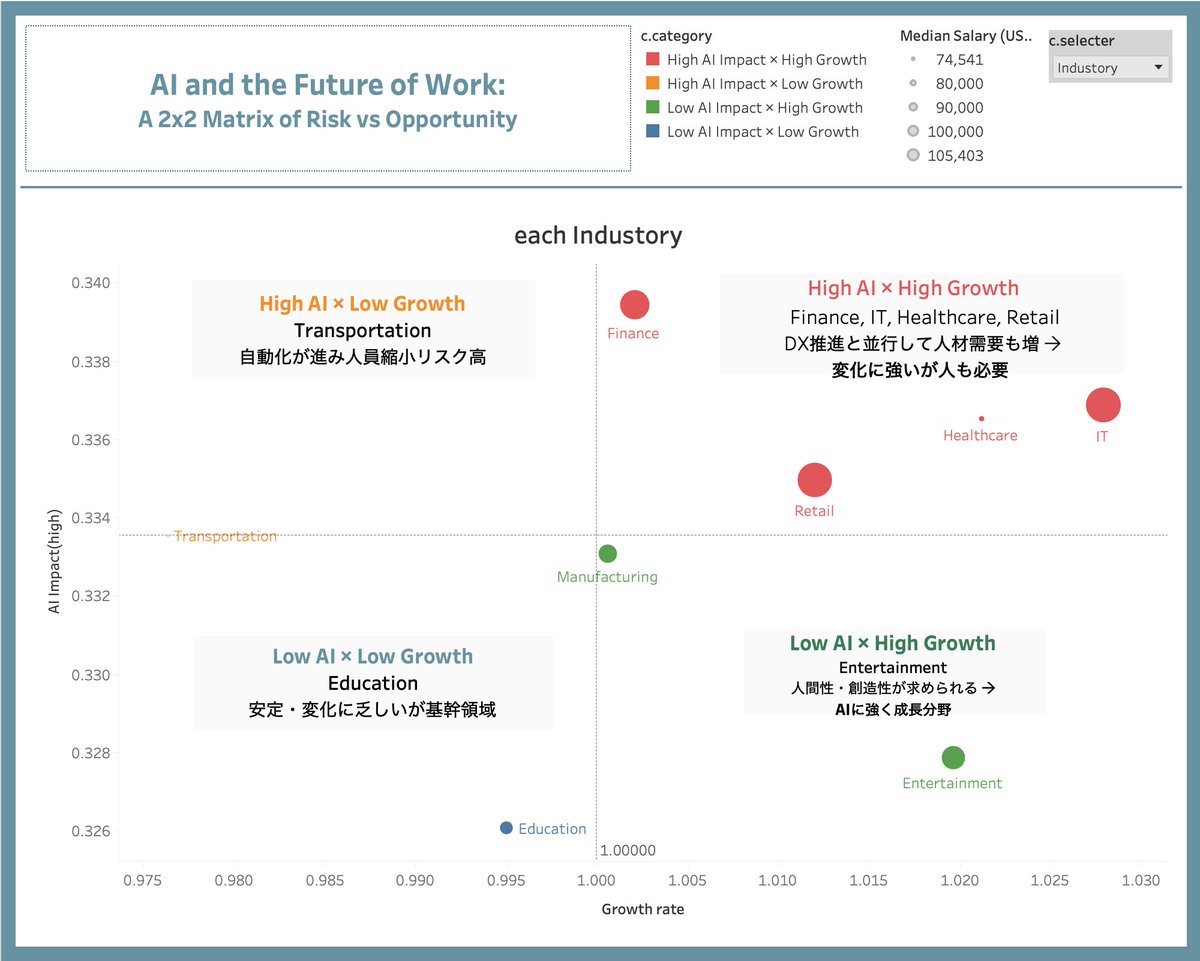The height and width of the screenshot is (961, 1200).
Task: Click the largest 105,403 salary legend circle
Action: coord(911,154)
